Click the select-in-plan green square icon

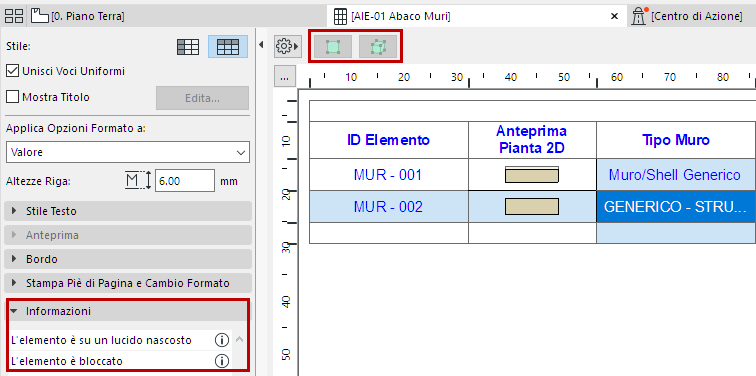pos(333,47)
